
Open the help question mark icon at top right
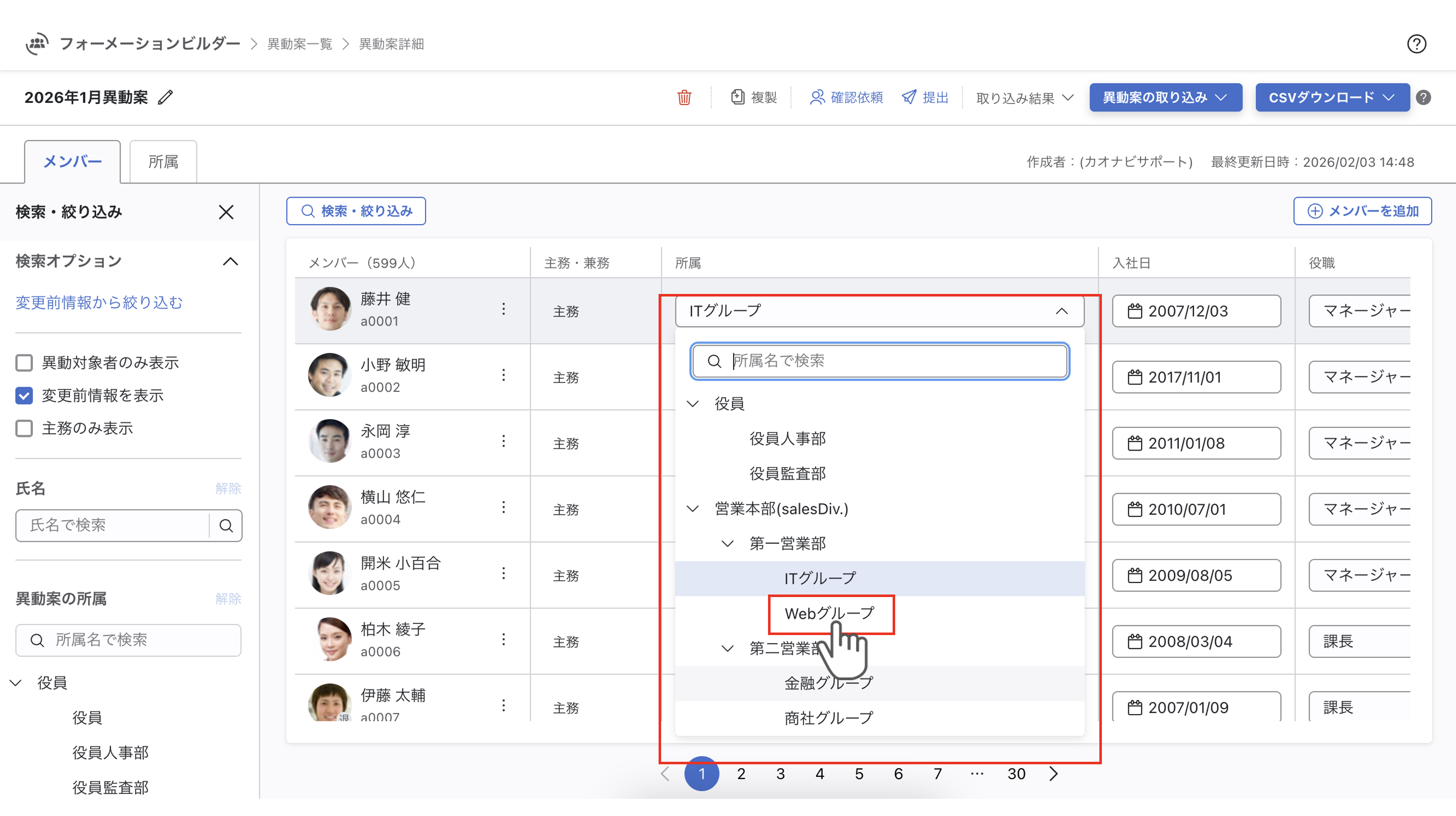[x=1416, y=44]
